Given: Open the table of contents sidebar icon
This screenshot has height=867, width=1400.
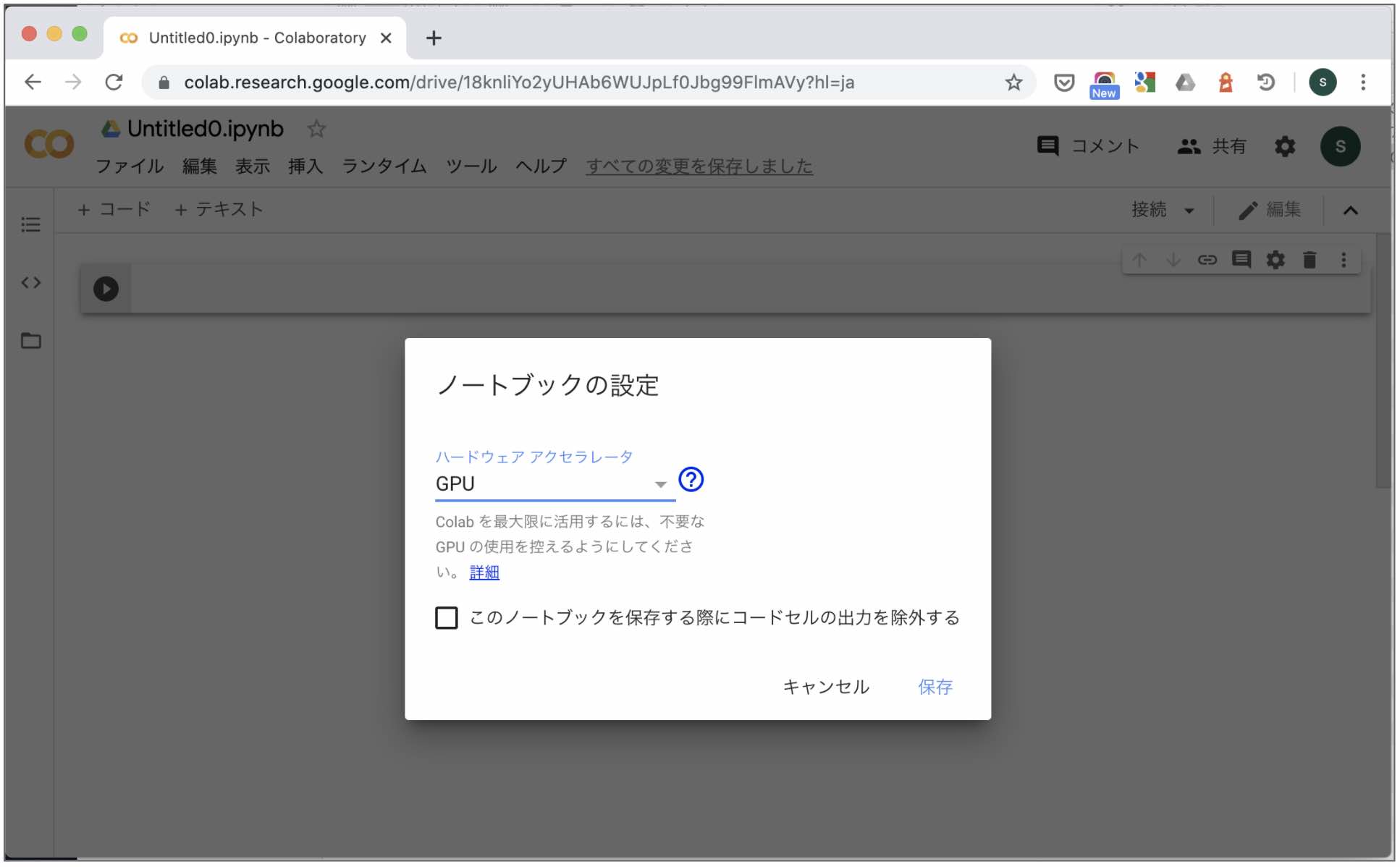Looking at the screenshot, I should (x=30, y=224).
